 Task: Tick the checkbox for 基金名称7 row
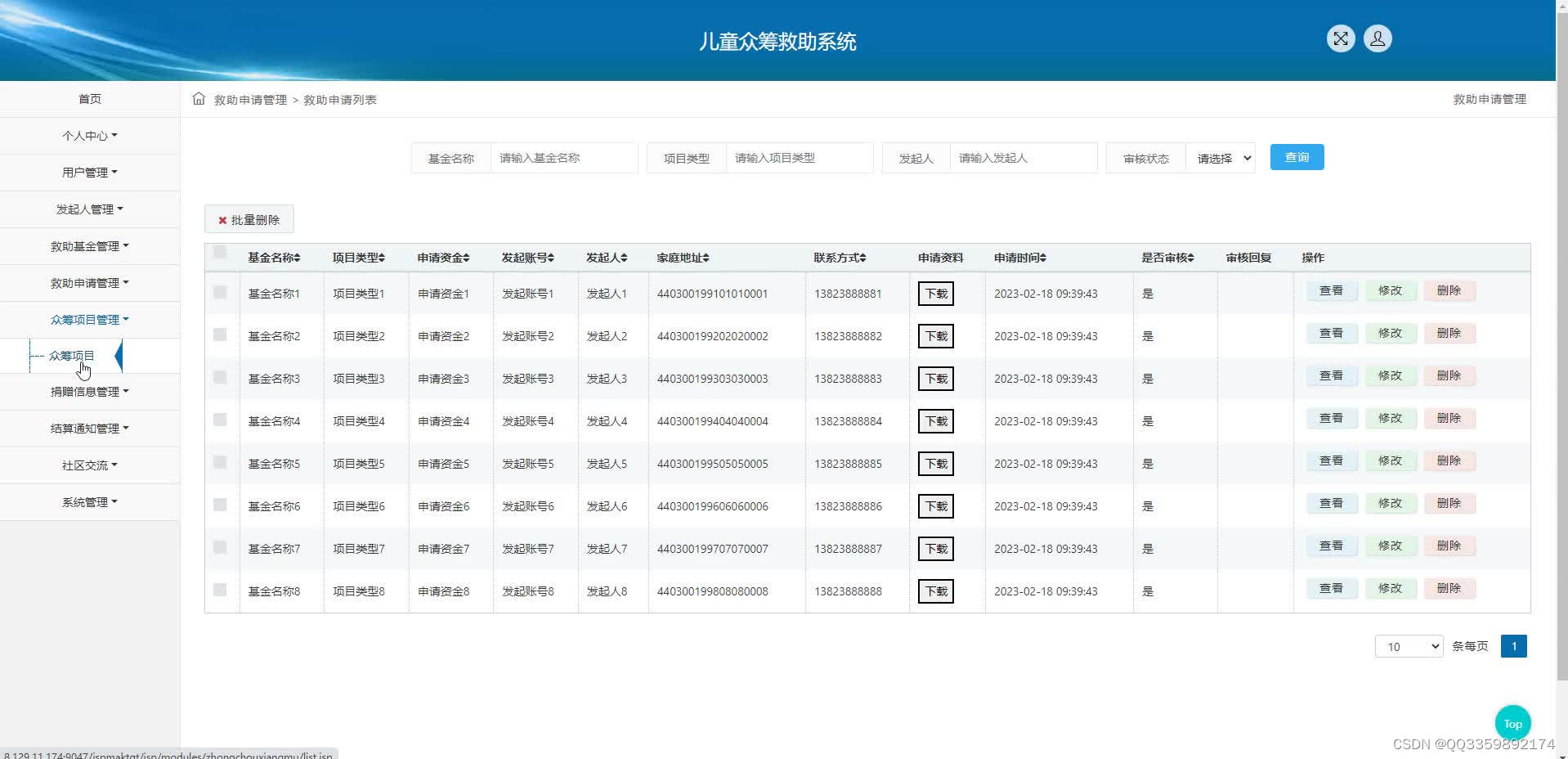[220, 547]
